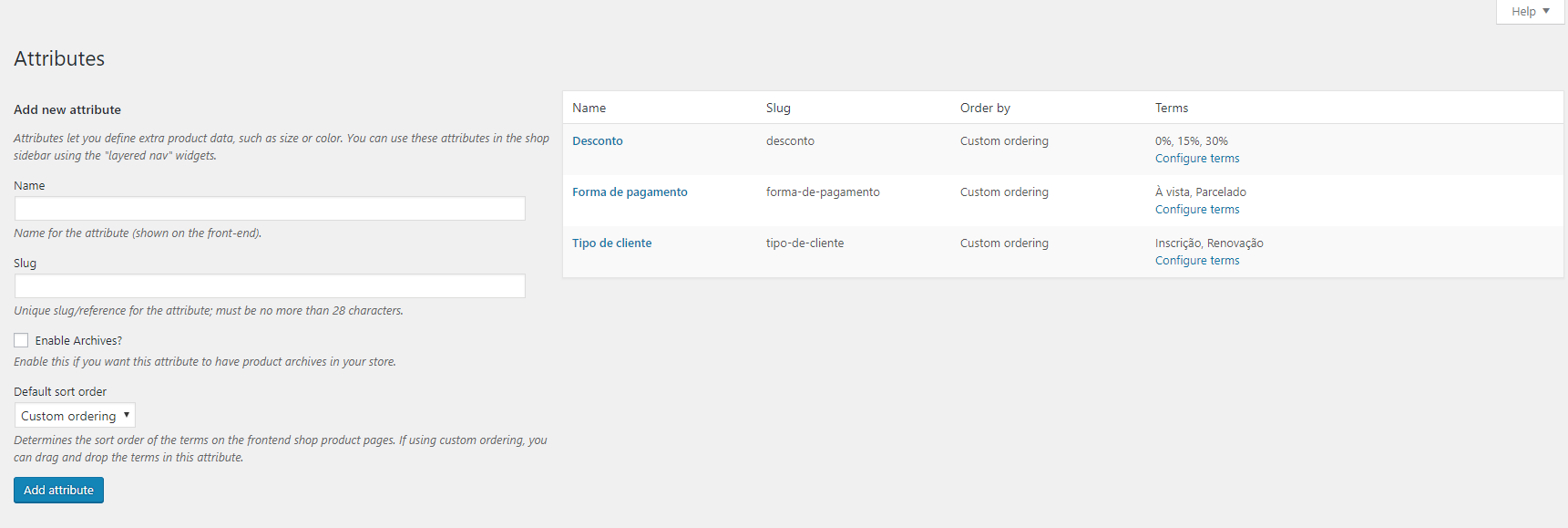Viewport: 1568px width, 528px height.
Task: Click the Order by column header
Action: [985, 108]
